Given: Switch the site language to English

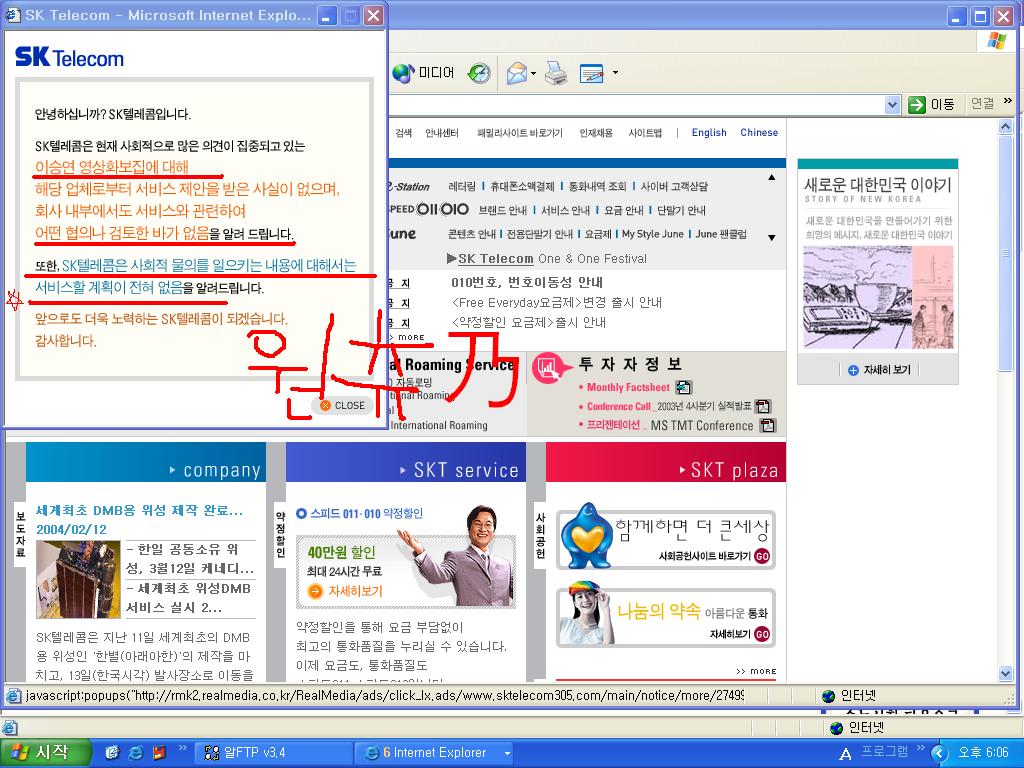Looking at the screenshot, I should coord(709,133).
